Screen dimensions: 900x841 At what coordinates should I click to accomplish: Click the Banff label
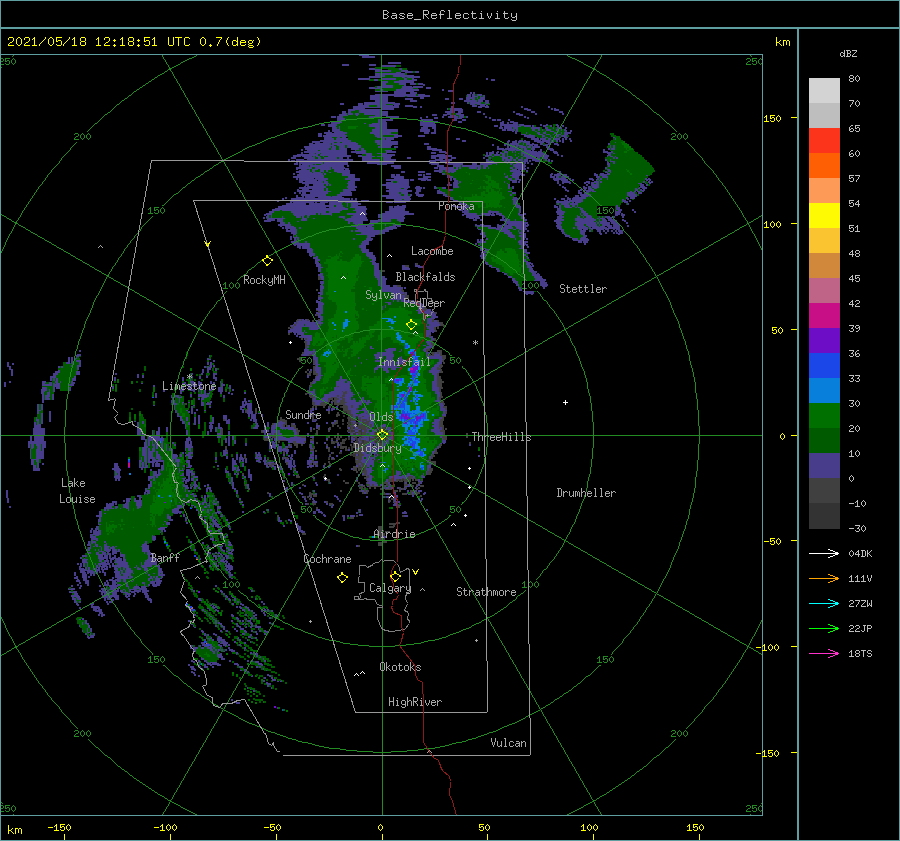(x=165, y=558)
